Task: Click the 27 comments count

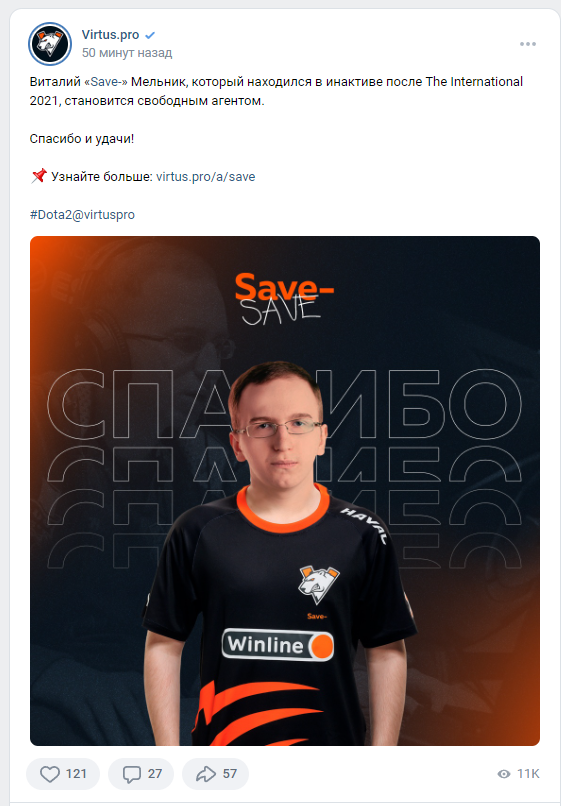Action: (x=155, y=774)
